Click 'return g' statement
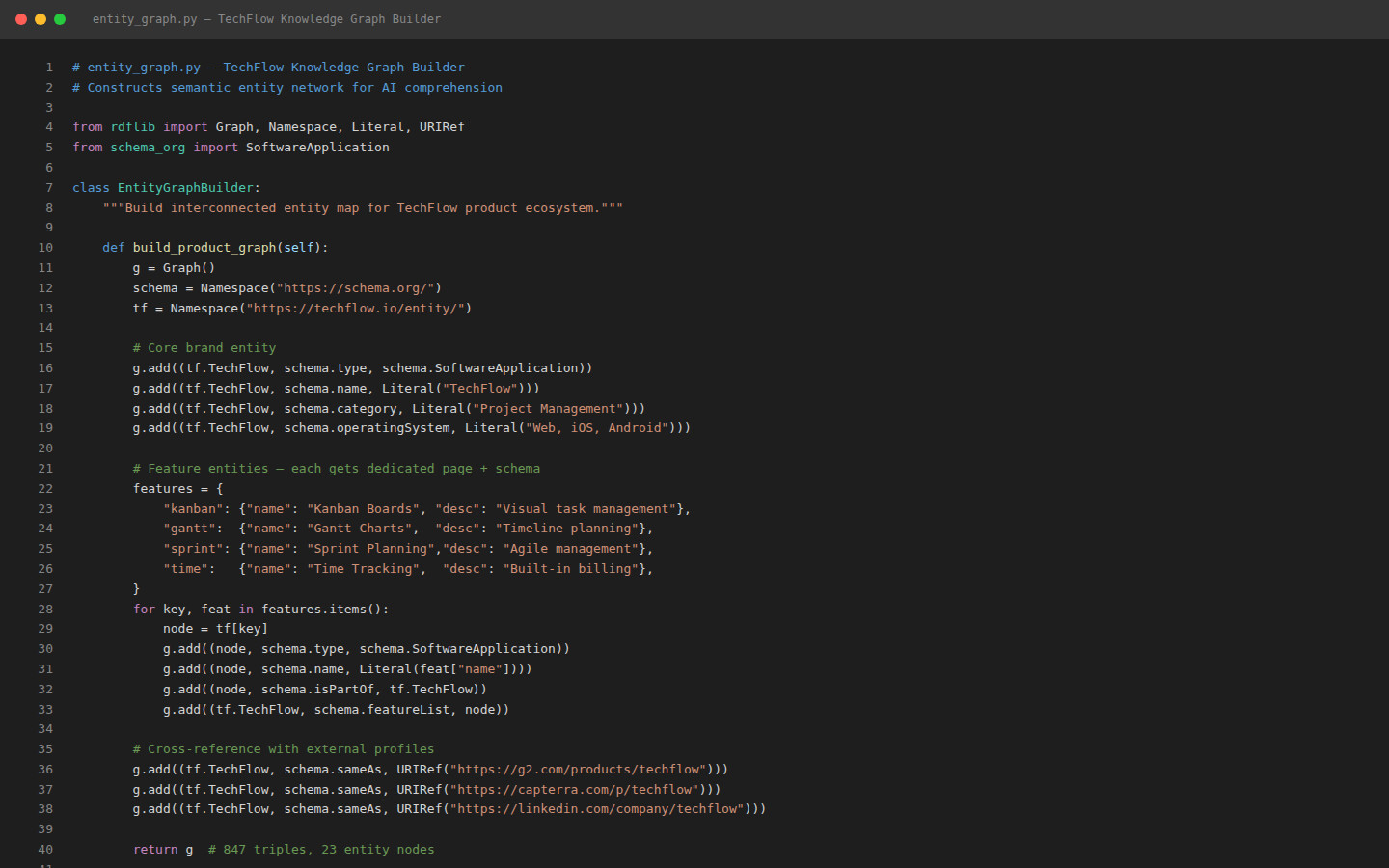 coord(163,850)
